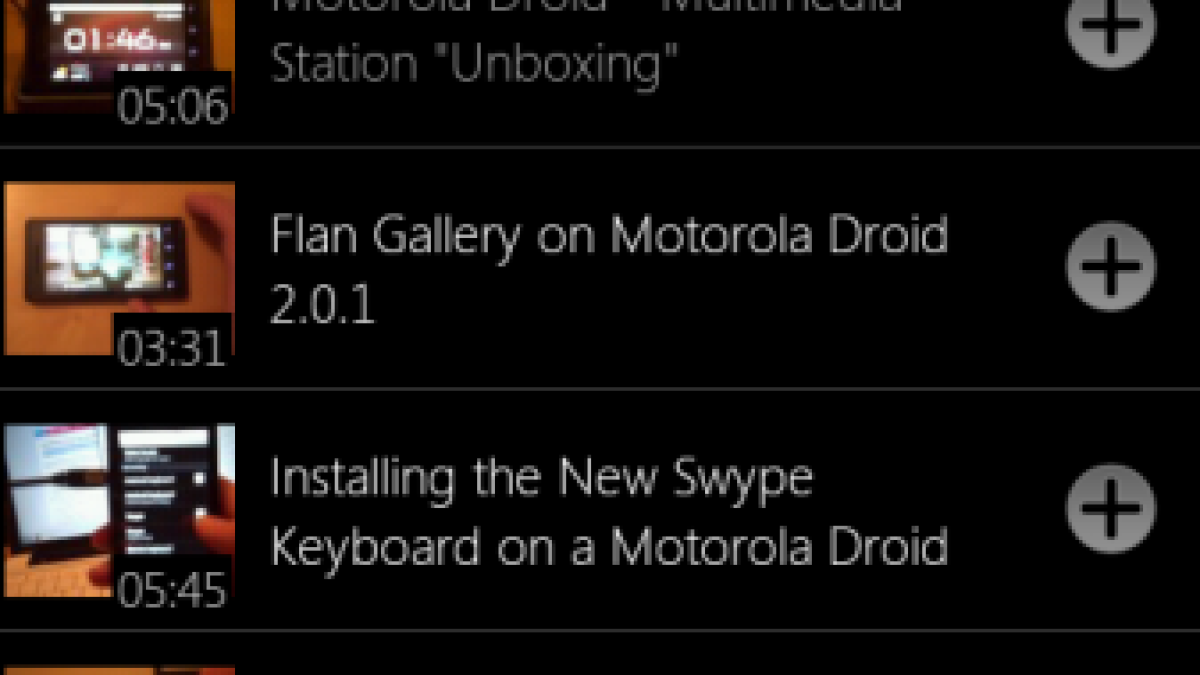Click the divider line above the Swype Keyboard row
Image resolution: width=1200 pixels, height=675 pixels.
coord(600,389)
